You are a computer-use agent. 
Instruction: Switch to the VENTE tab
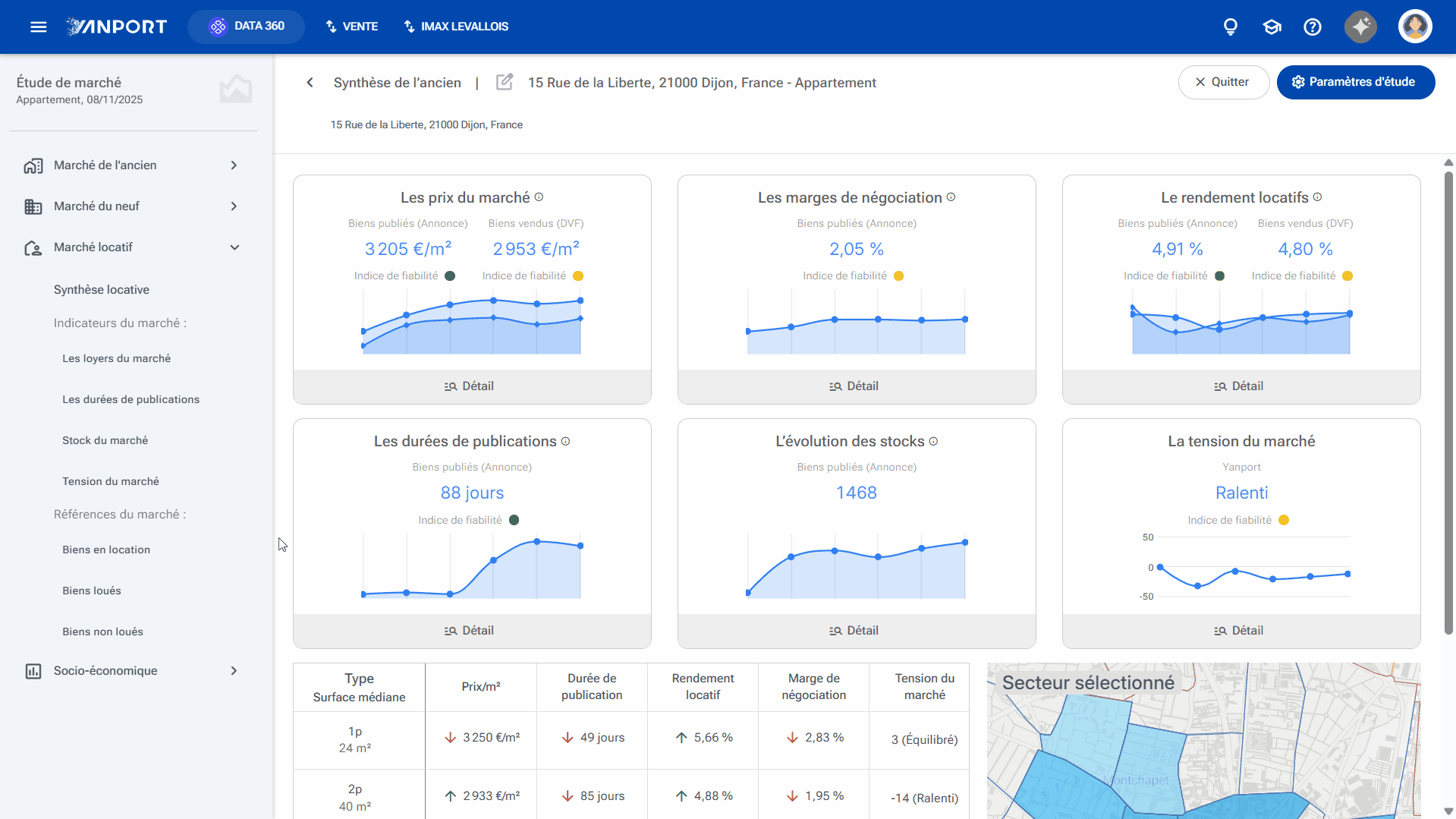[x=351, y=27]
